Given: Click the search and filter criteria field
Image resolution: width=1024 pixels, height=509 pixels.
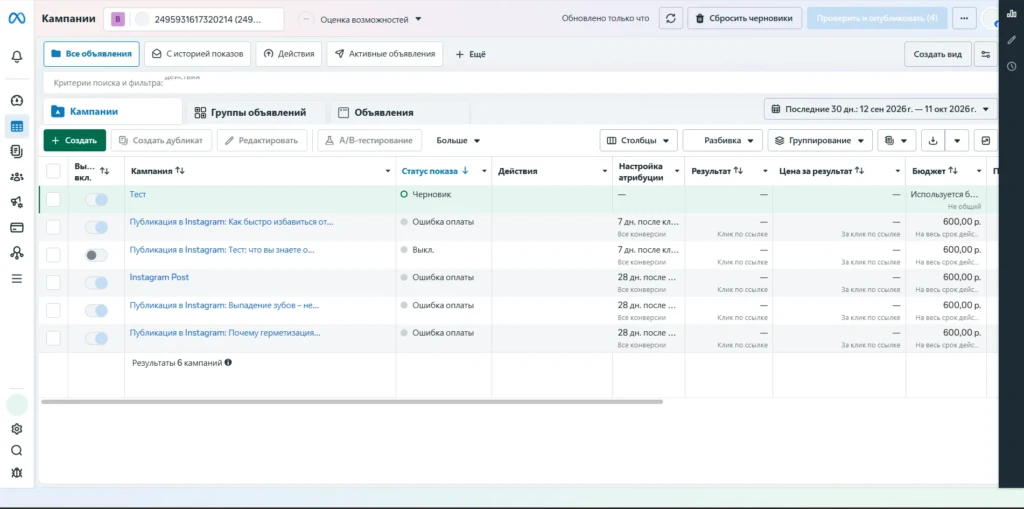Looking at the screenshot, I should point(521,83).
